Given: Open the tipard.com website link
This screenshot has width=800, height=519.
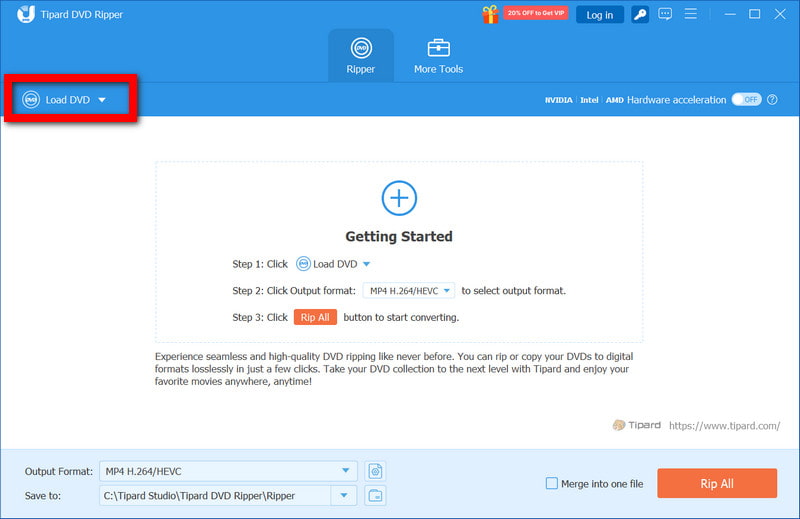Looking at the screenshot, I should click(x=724, y=425).
